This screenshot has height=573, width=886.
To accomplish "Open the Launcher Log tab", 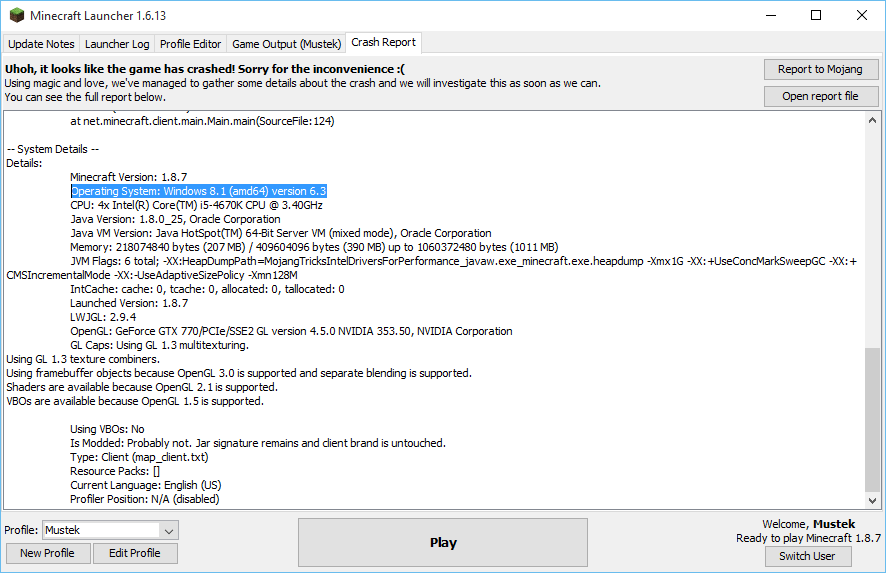I will (x=117, y=44).
